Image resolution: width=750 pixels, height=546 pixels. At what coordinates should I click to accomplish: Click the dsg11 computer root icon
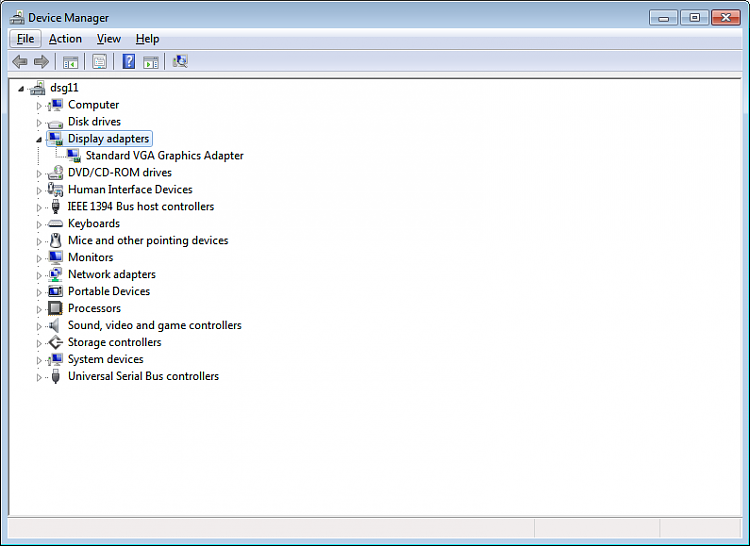click(x=37, y=88)
